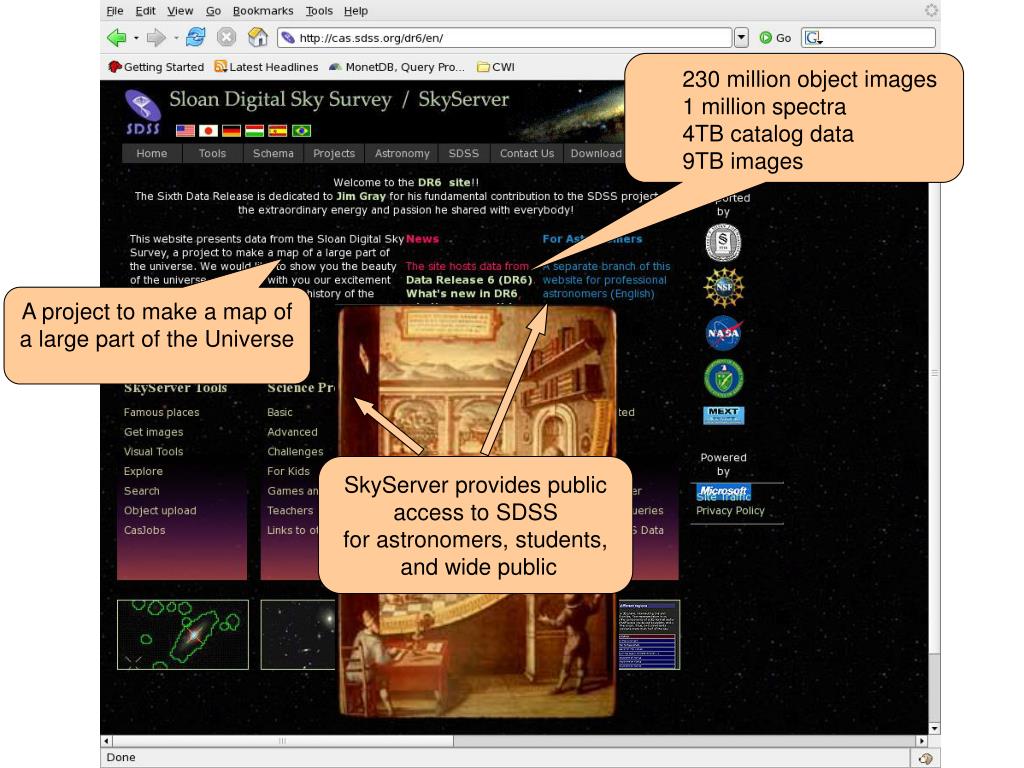The width and height of the screenshot is (1024, 768).
Task: Click the Astronomy navigation tab
Action: click(x=402, y=153)
